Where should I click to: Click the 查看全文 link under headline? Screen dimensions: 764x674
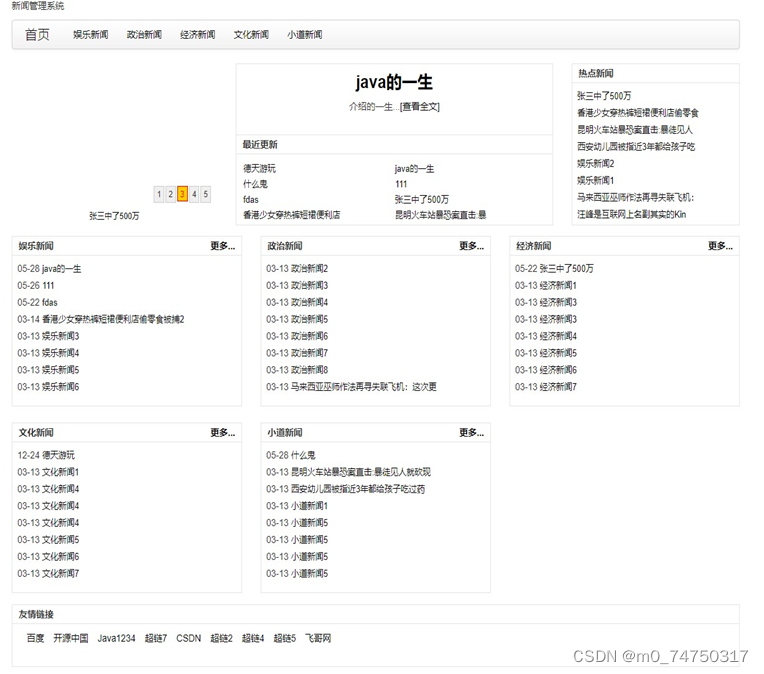click(419, 107)
